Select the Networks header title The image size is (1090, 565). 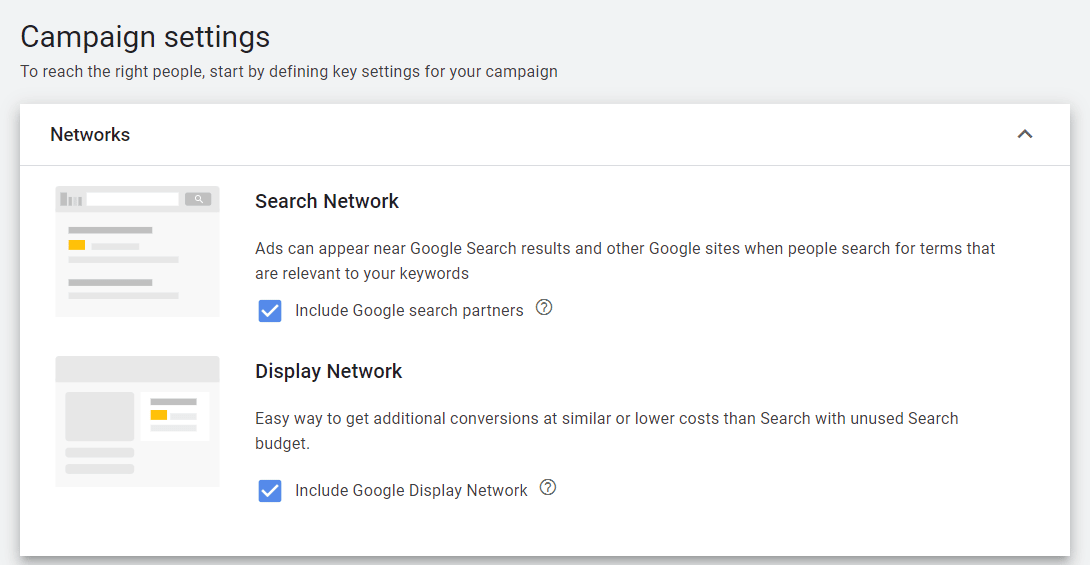click(x=90, y=134)
